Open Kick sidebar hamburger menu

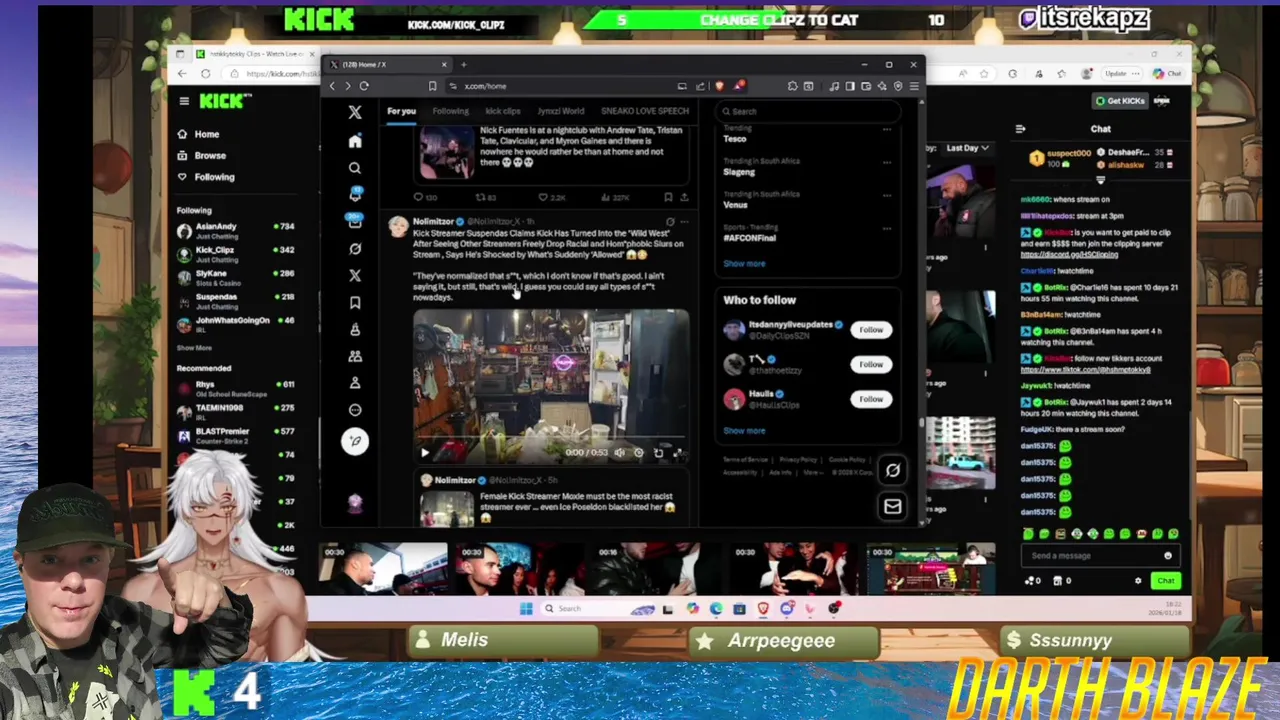click(184, 101)
